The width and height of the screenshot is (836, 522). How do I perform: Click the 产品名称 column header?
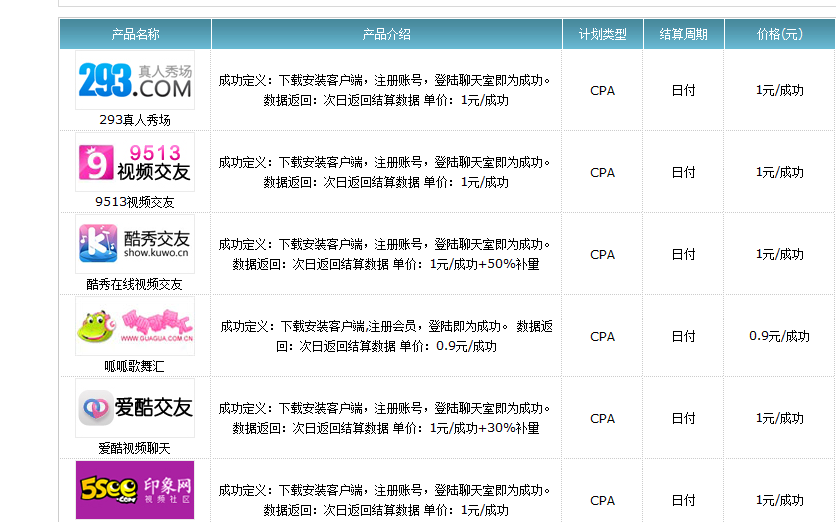click(x=135, y=34)
